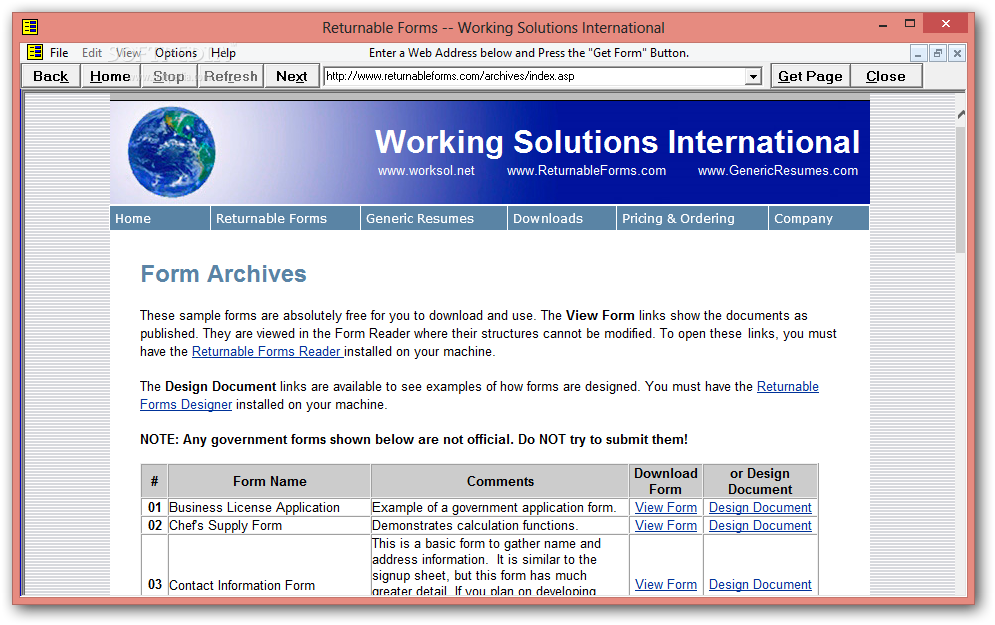Click the application icon in the title bar
The width and height of the screenshot is (995, 625).
coord(30,27)
